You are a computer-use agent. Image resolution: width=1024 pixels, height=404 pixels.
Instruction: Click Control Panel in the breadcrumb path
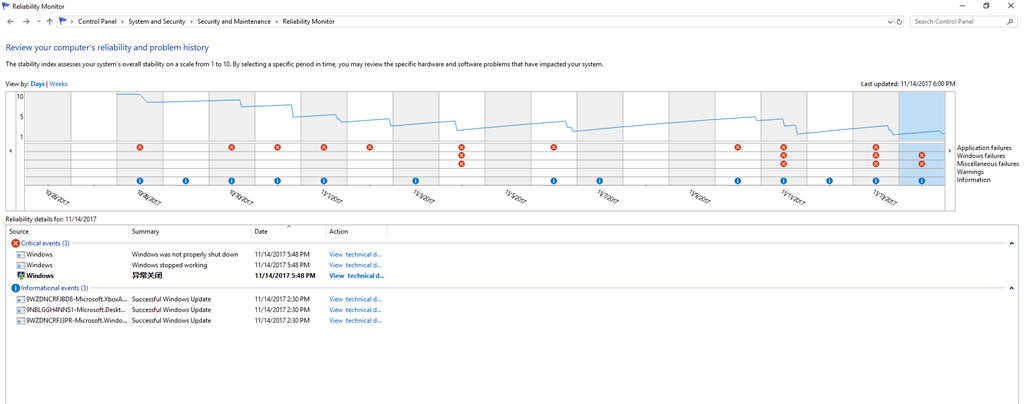click(x=97, y=22)
